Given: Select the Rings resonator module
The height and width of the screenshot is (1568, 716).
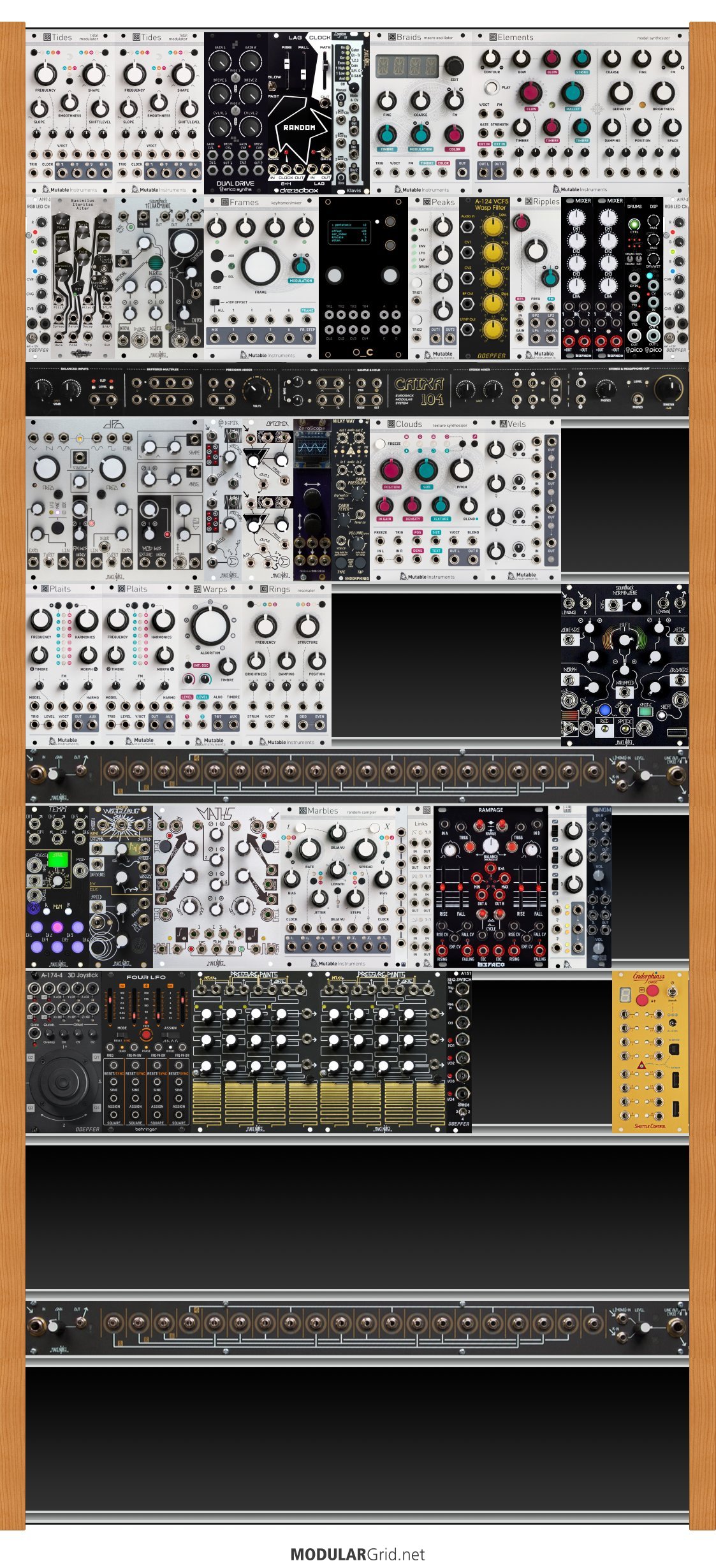Looking at the screenshot, I should [287, 665].
